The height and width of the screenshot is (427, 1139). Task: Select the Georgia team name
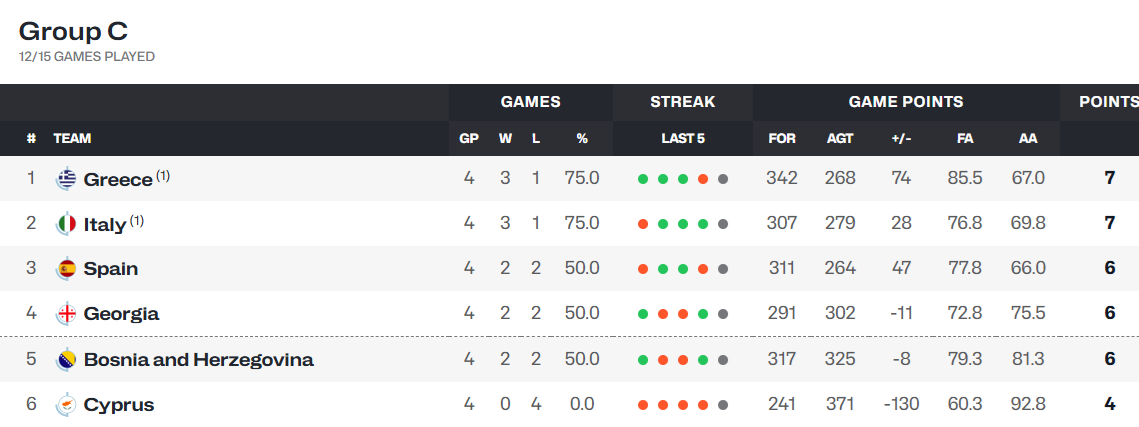pos(121,314)
